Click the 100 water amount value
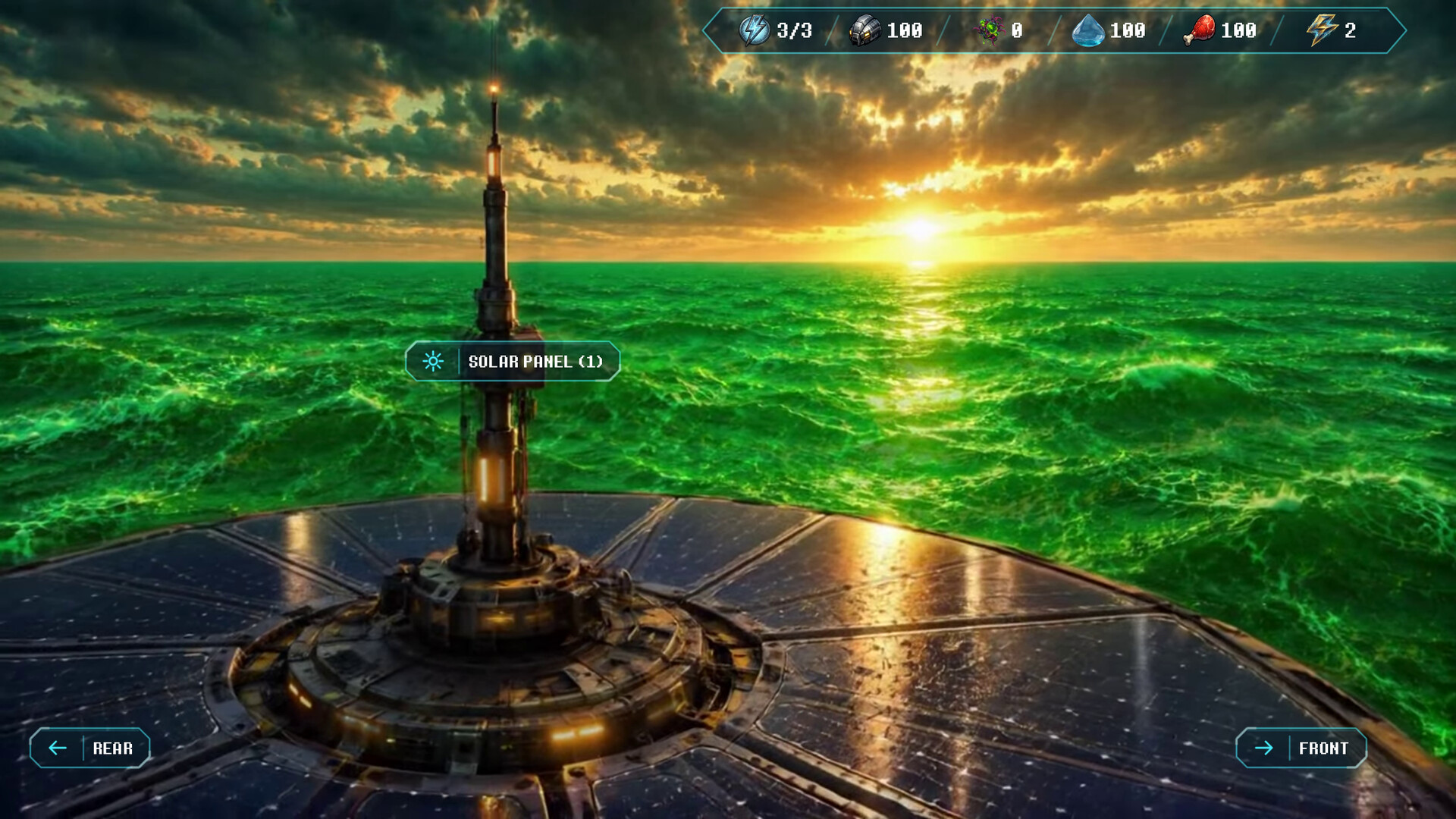Viewport: 1456px width, 819px height. point(1128,31)
